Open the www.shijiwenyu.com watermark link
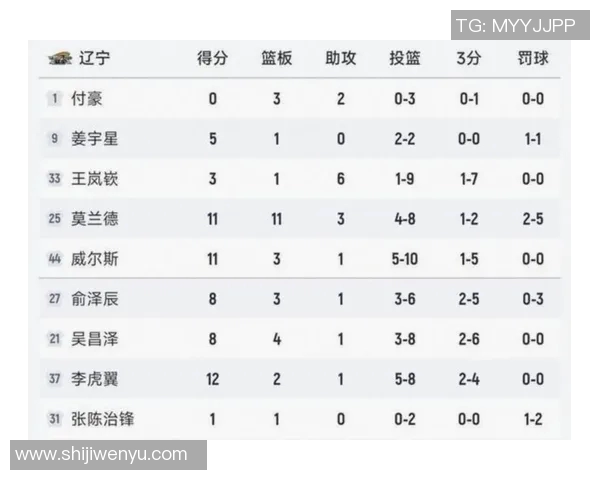Viewport: 600px width, 480px height. coord(102,454)
